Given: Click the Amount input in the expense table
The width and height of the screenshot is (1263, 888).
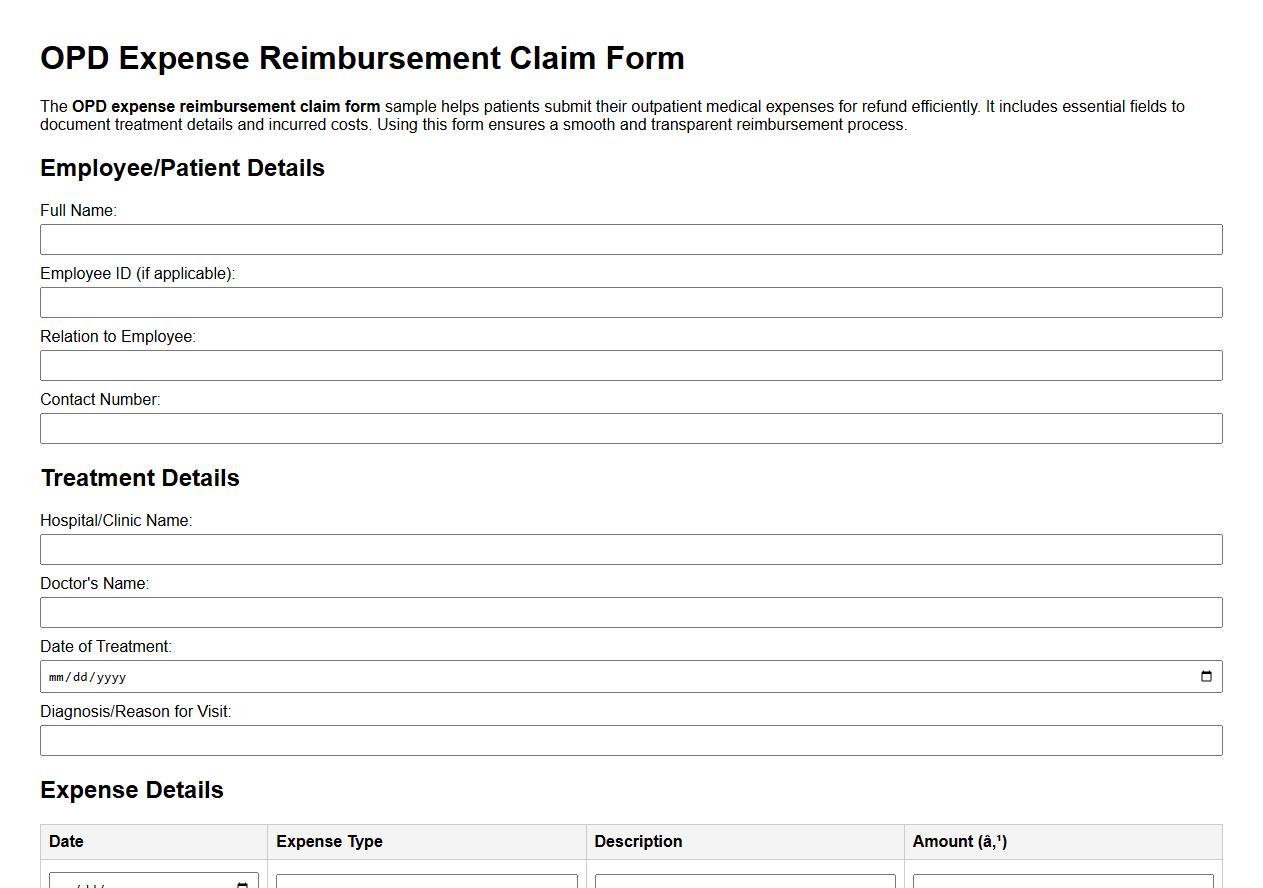Looking at the screenshot, I should (x=1063, y=884).
